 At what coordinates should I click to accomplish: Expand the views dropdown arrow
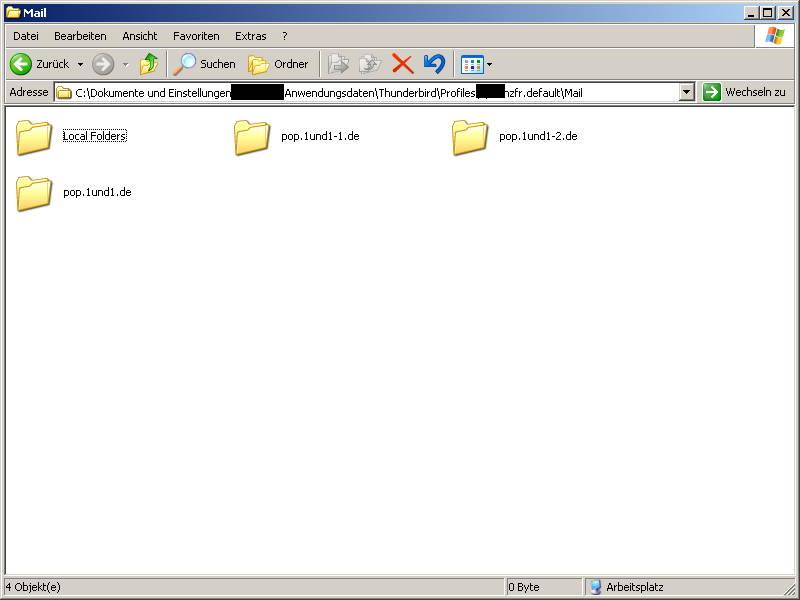[489, 65]
